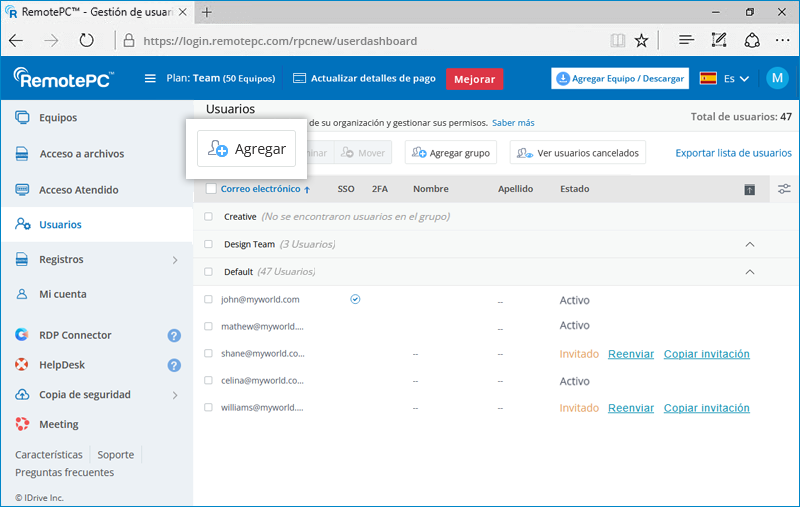Sort by Correo electrónico column header
Viewport: 800px width, 507px height.
[x=260, y=189]
